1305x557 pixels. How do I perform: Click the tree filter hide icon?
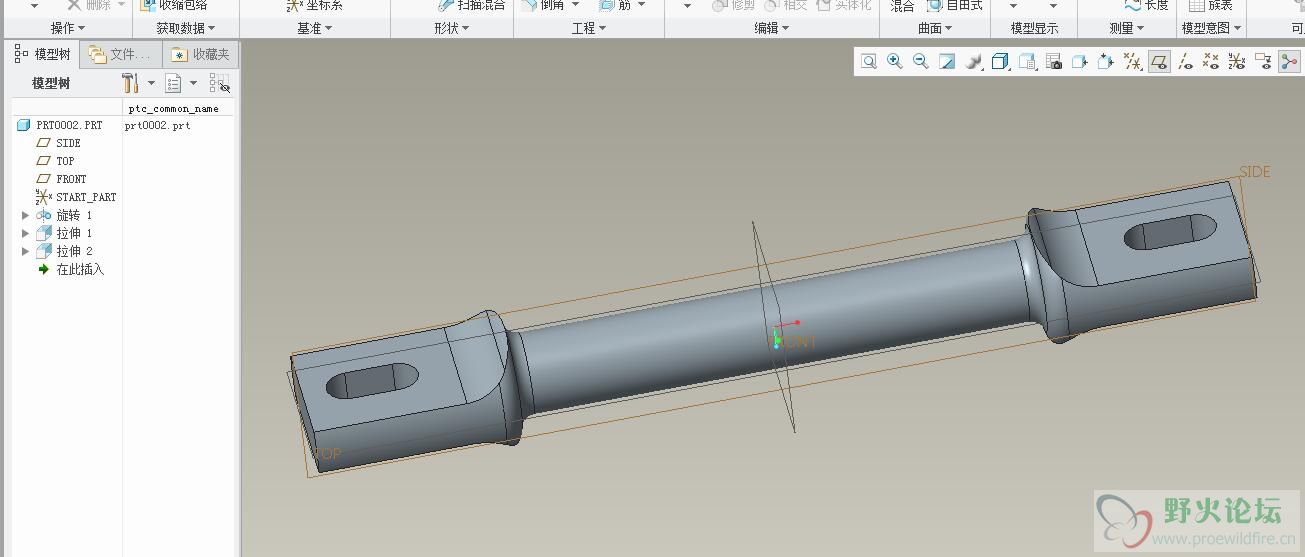point(219,83)
